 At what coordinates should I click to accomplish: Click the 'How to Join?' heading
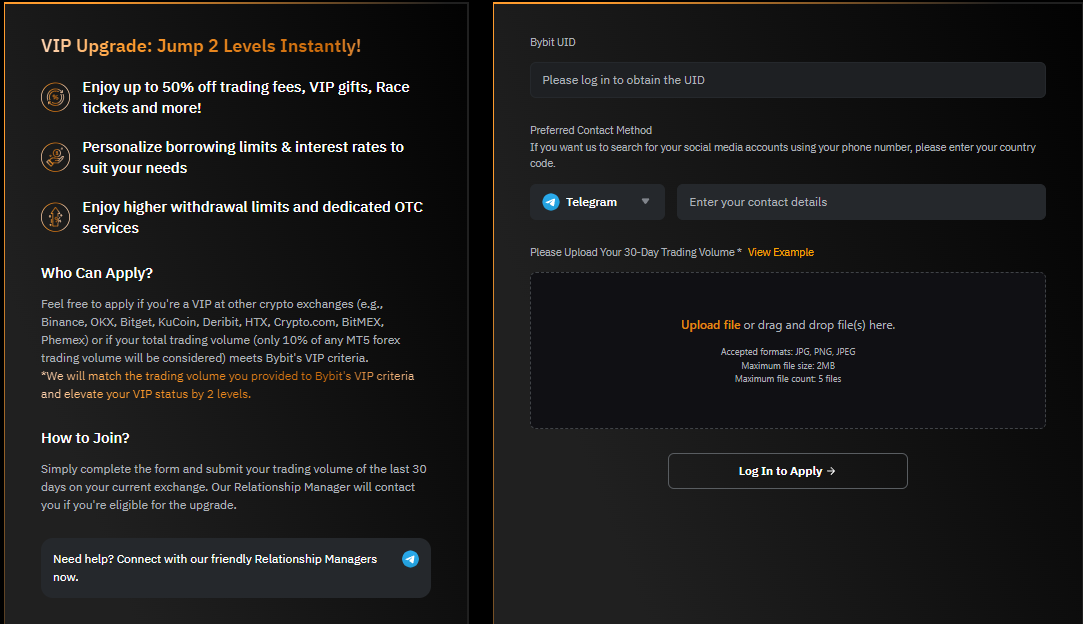tap(85, 438)
